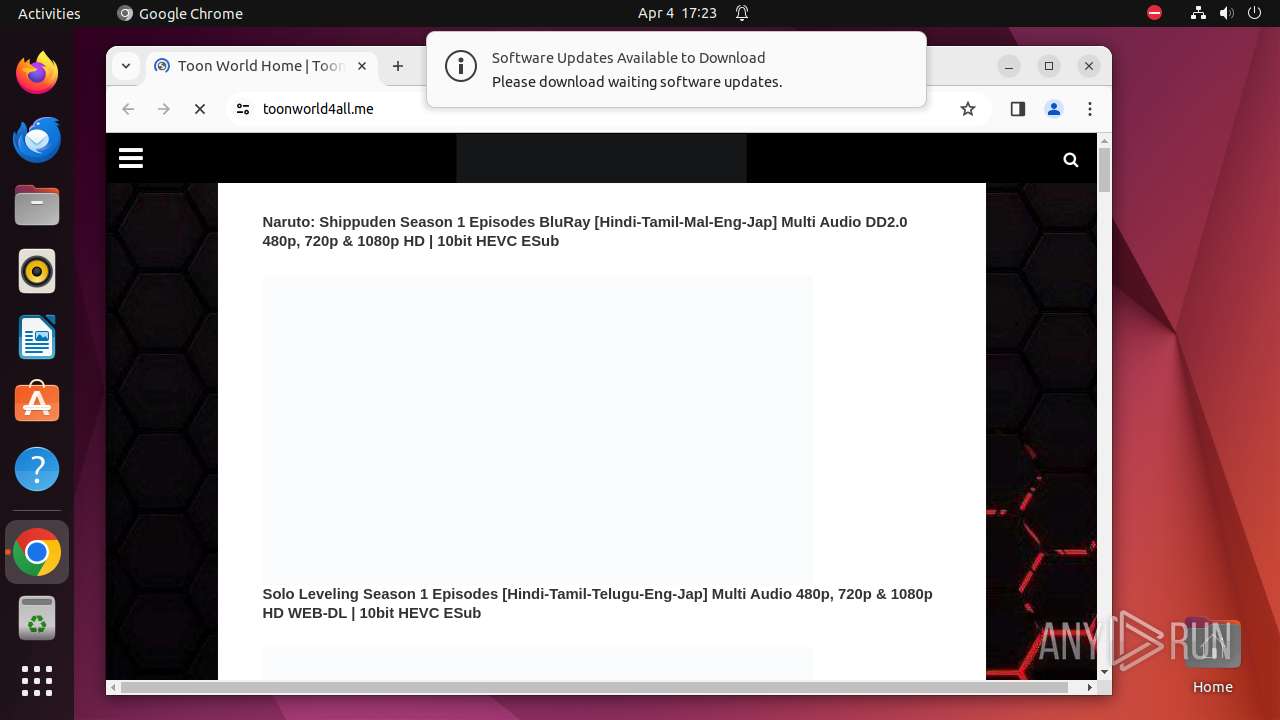Open Files manager from the dock
Screen dimensions: 1280x720
[37, 205]
